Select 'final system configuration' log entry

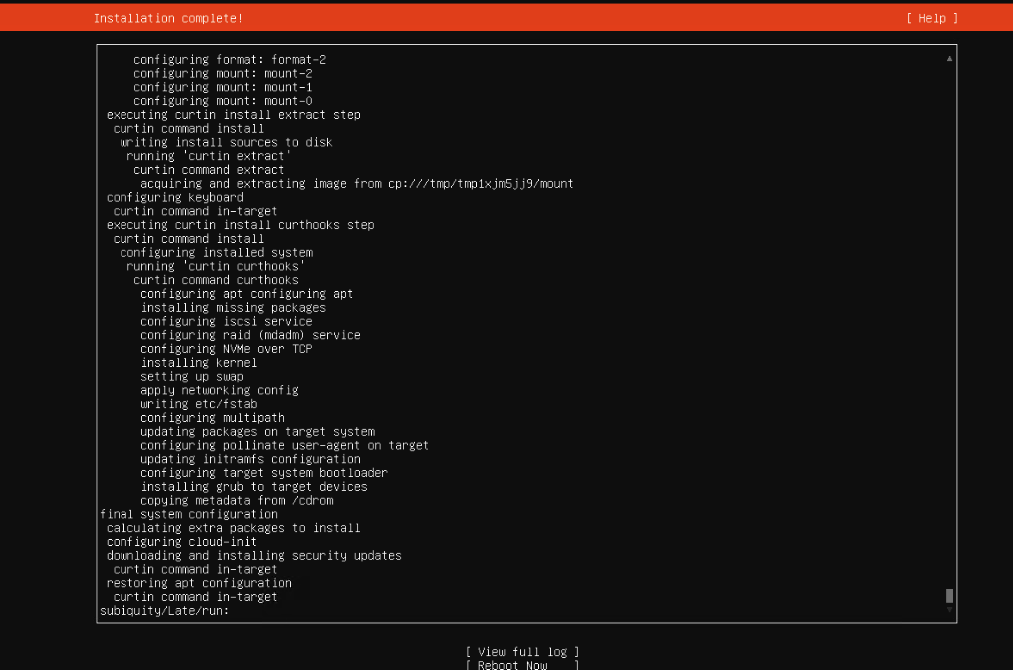(189, 514)
